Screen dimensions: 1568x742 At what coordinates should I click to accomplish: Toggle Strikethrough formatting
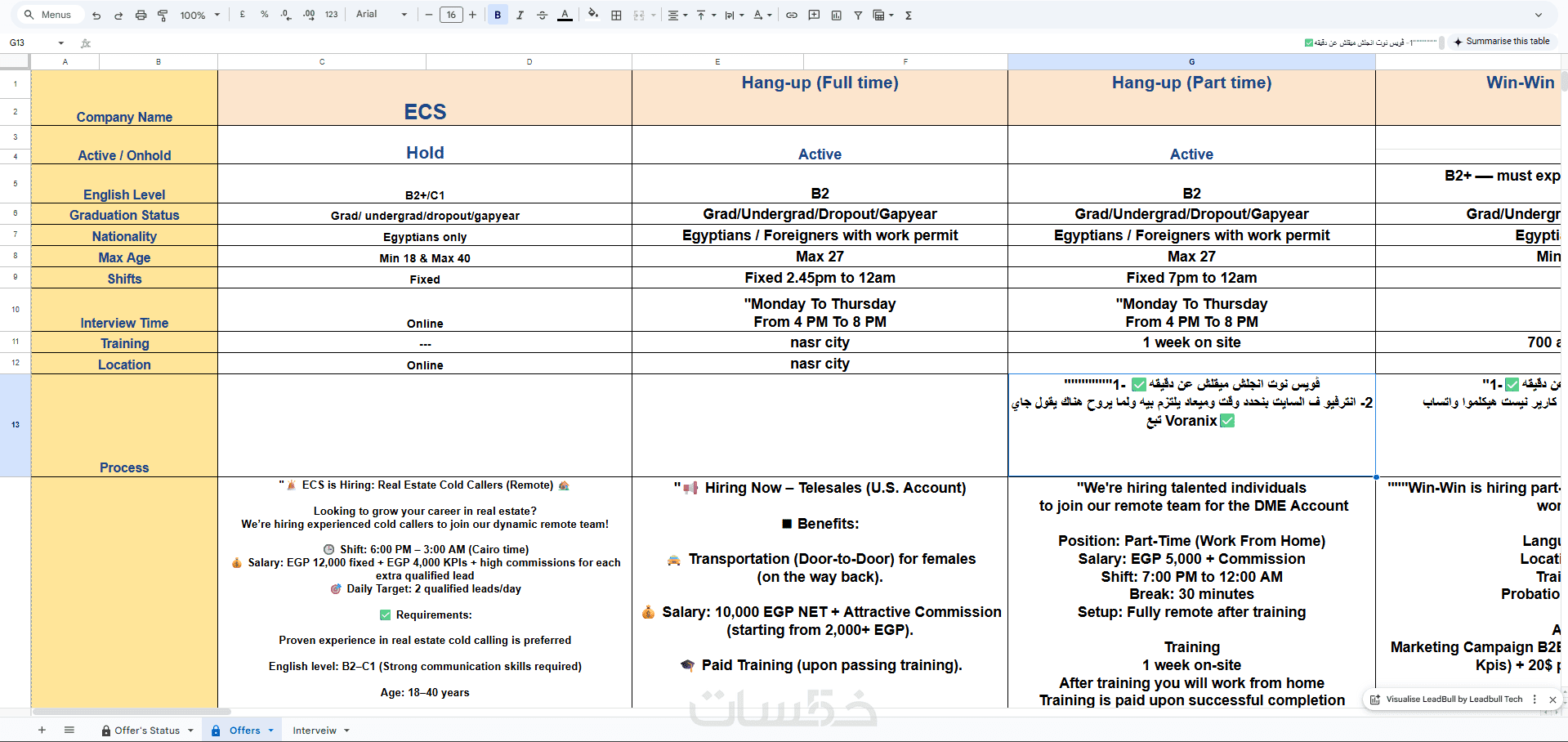pyautogui.click(x=542, y=15)
